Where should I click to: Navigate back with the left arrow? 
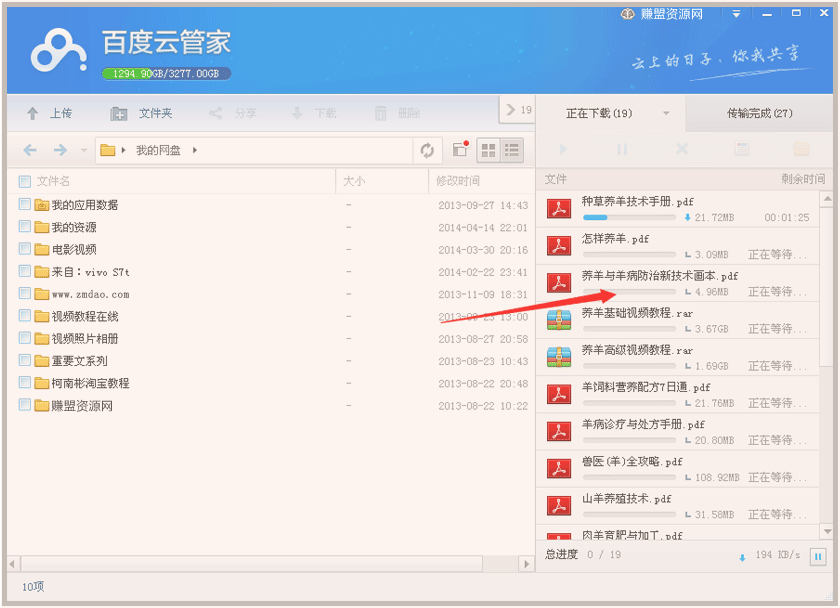30,150
